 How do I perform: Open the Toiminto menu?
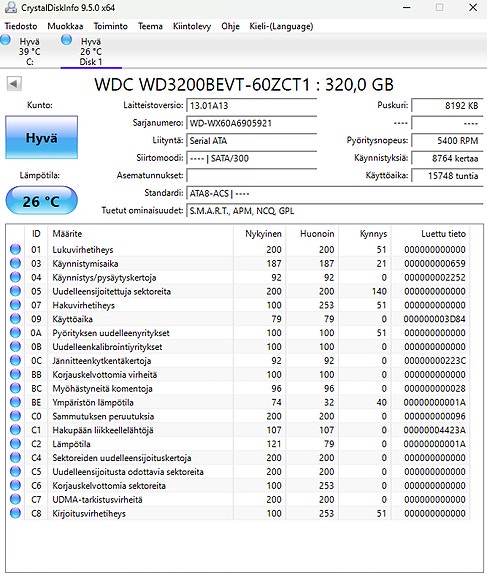110,26
